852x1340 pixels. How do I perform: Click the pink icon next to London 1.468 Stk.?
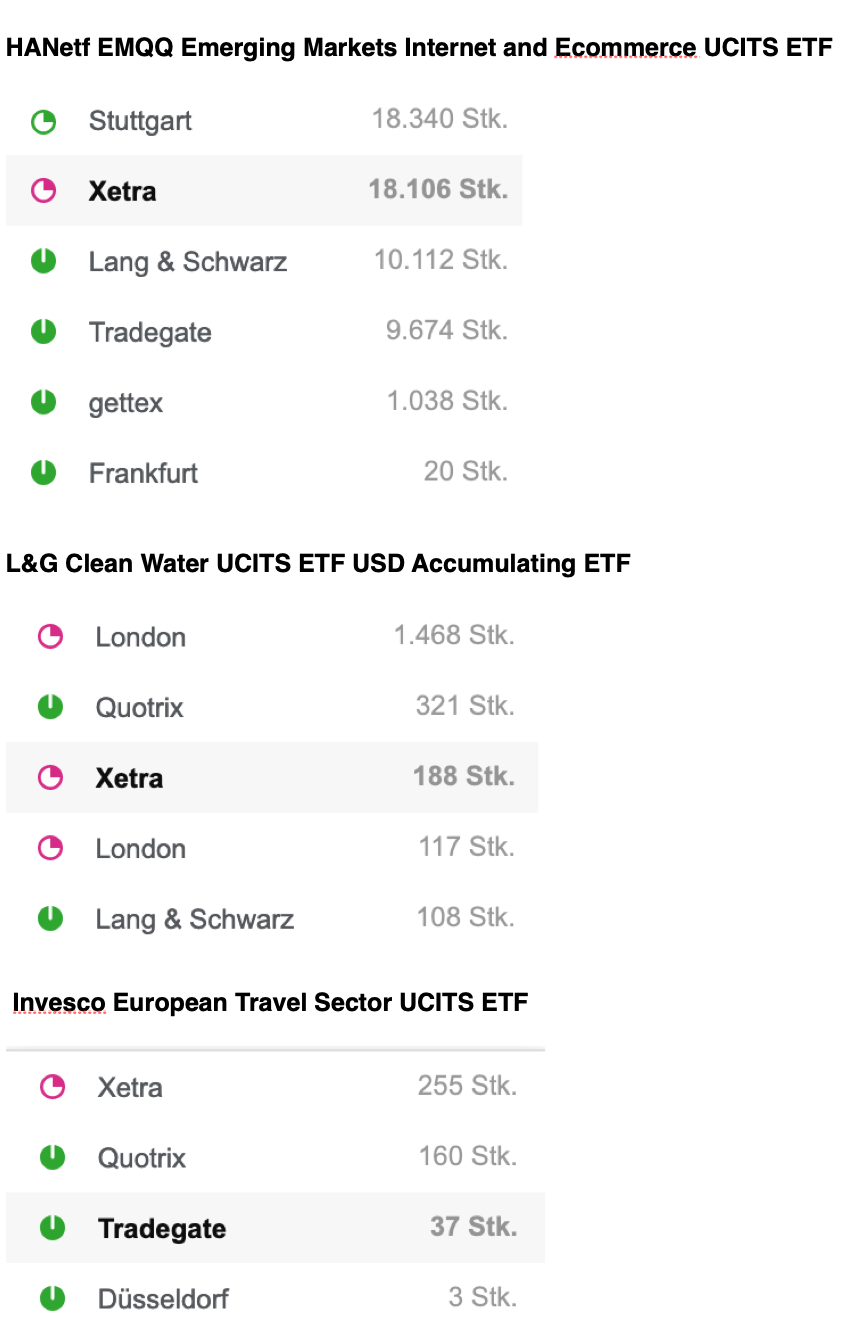[50, 637]
